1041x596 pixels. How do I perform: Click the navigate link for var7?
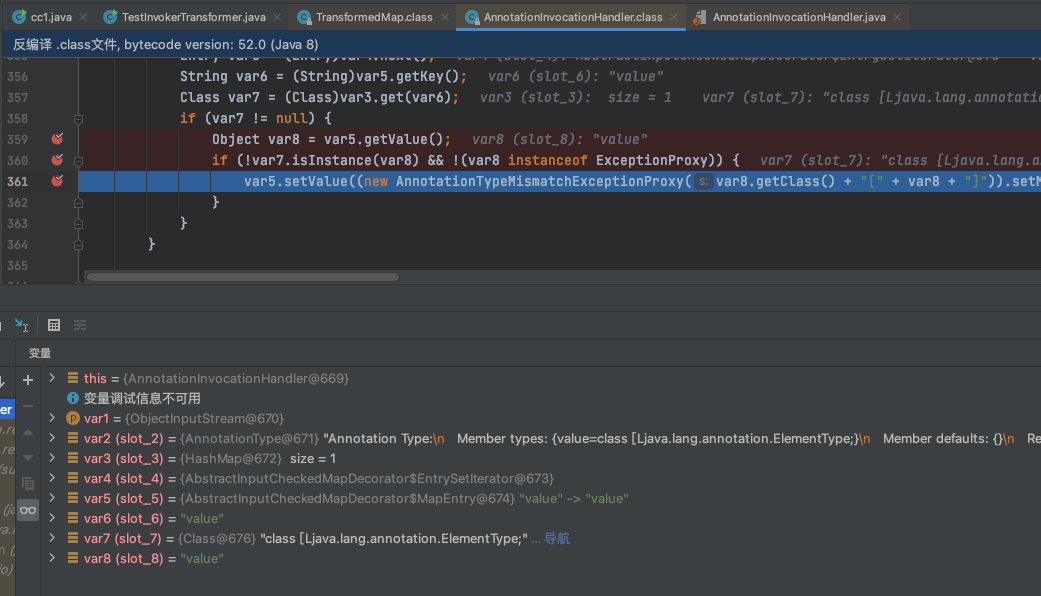556,538
